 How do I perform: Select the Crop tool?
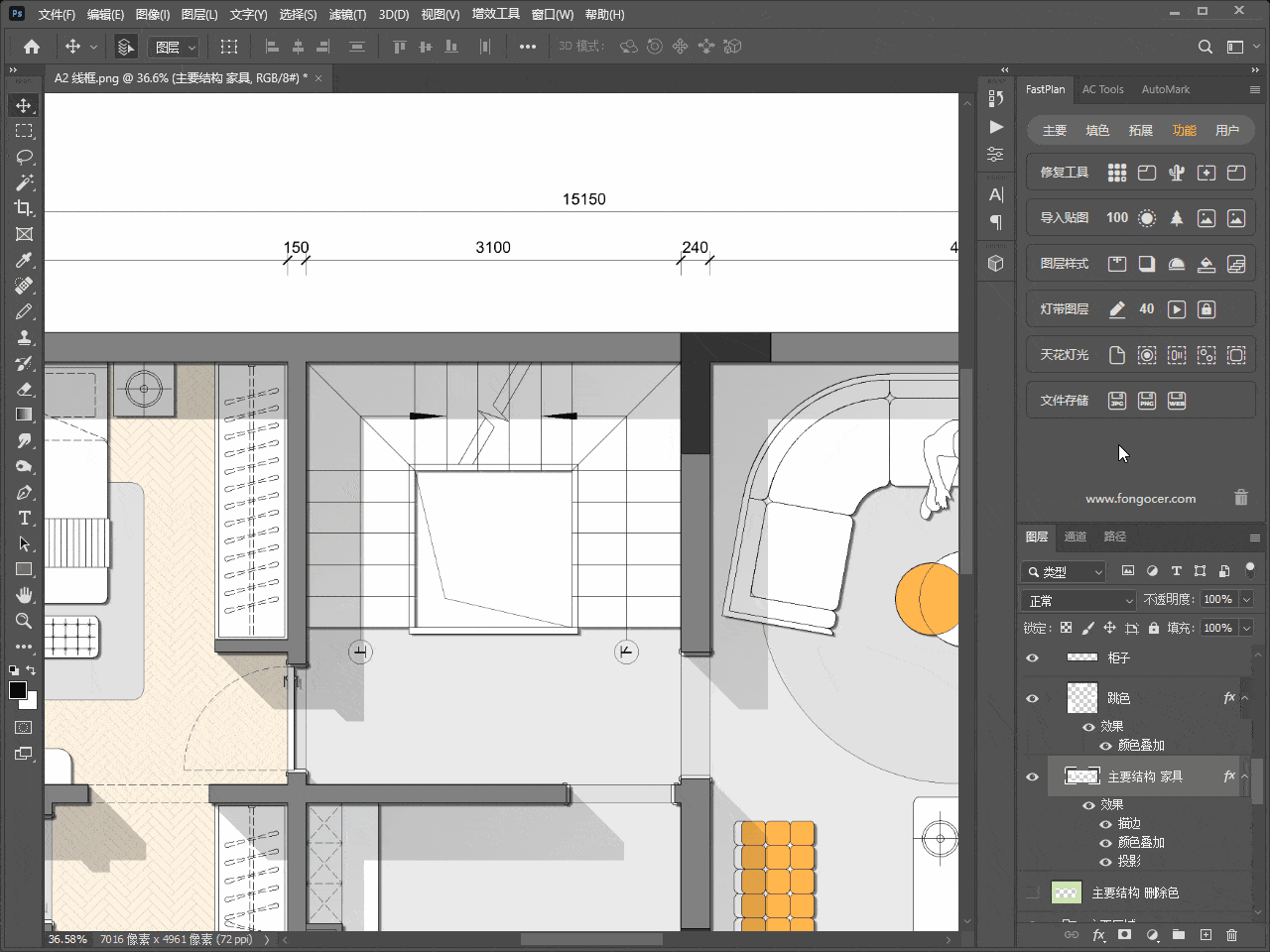tap(24, 208)
